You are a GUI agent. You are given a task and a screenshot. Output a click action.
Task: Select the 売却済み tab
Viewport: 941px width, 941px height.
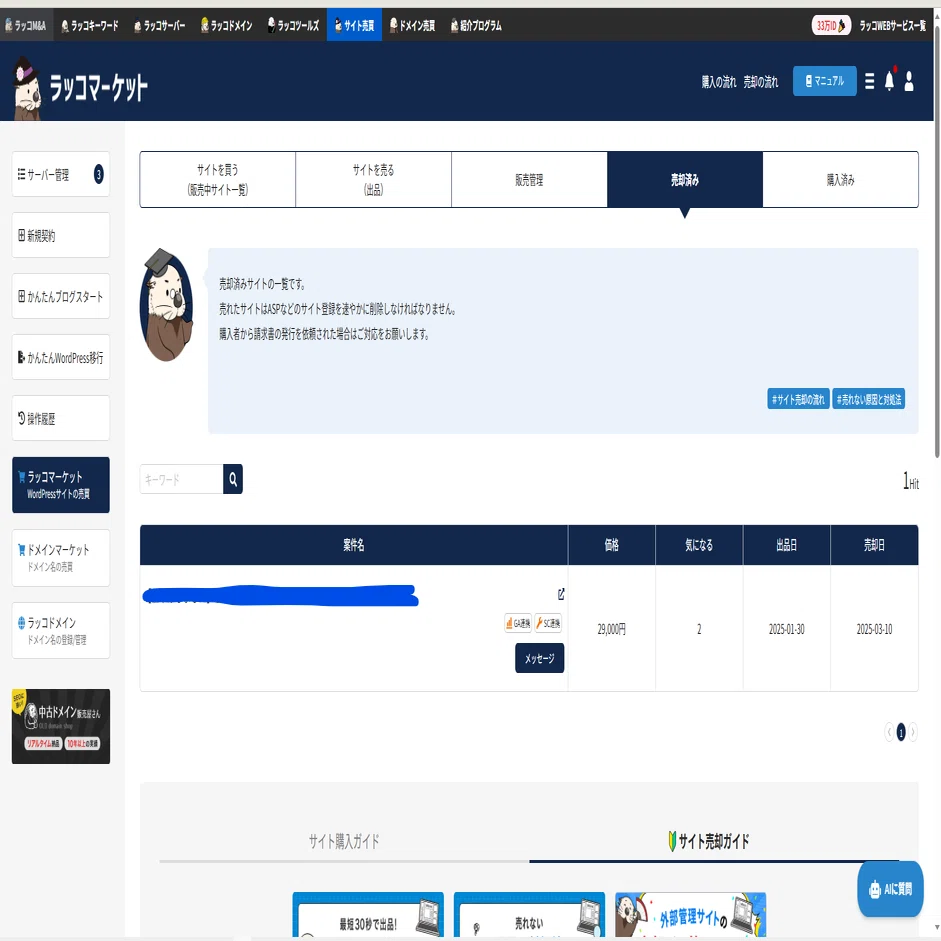click(x=685, y=179)
